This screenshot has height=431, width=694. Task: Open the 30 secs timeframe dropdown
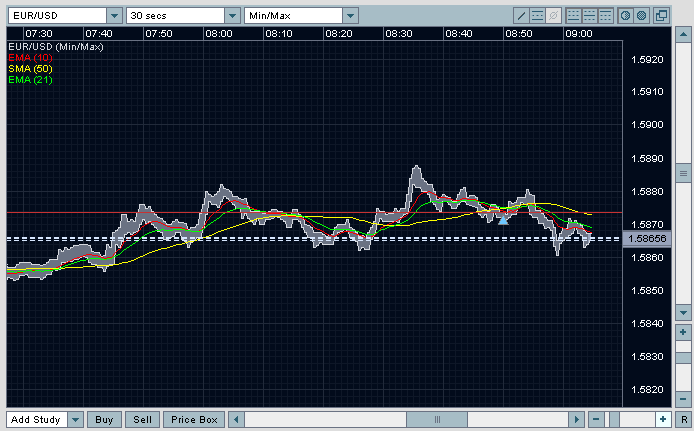(232, 16)
